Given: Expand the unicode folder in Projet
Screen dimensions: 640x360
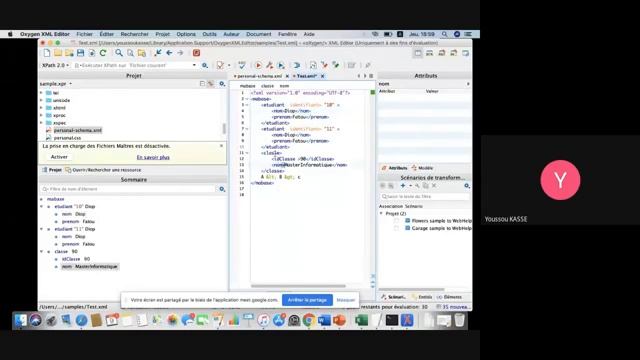Looking at the screenshot, I should click(41, 100).
